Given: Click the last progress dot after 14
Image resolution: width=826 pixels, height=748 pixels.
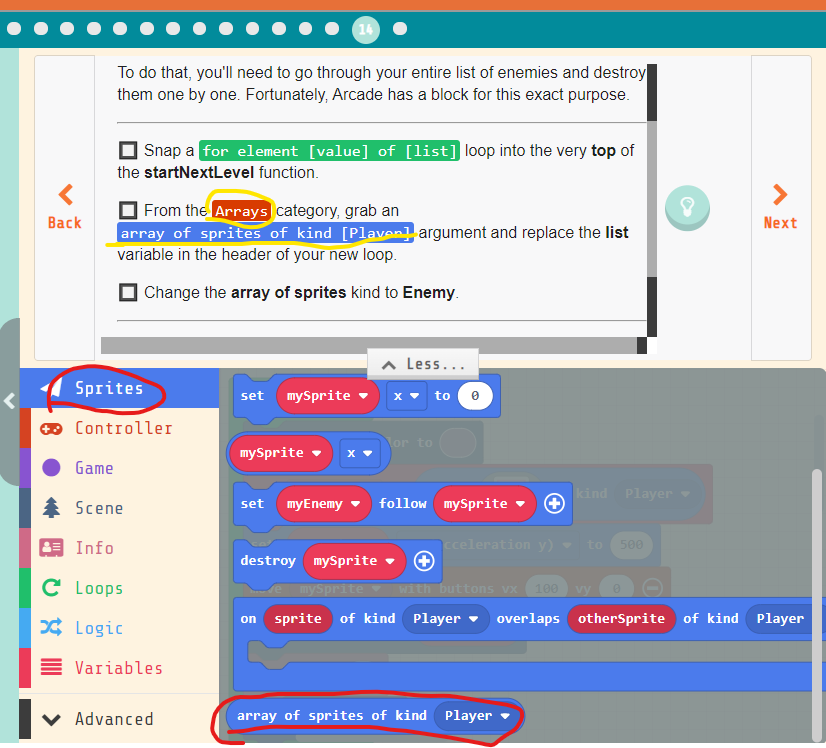Looking at the screenshot, I should point(400,28).
